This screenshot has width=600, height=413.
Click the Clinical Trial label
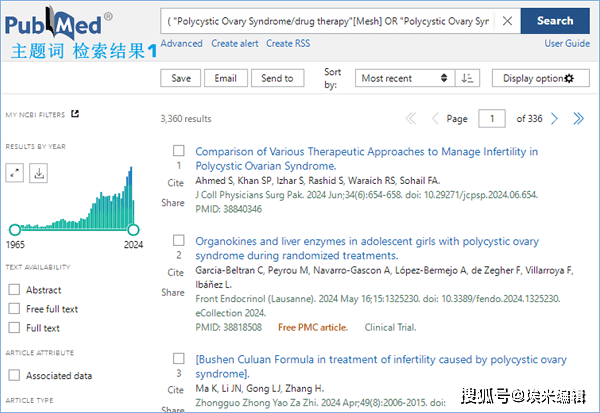(x=390, y=327)
